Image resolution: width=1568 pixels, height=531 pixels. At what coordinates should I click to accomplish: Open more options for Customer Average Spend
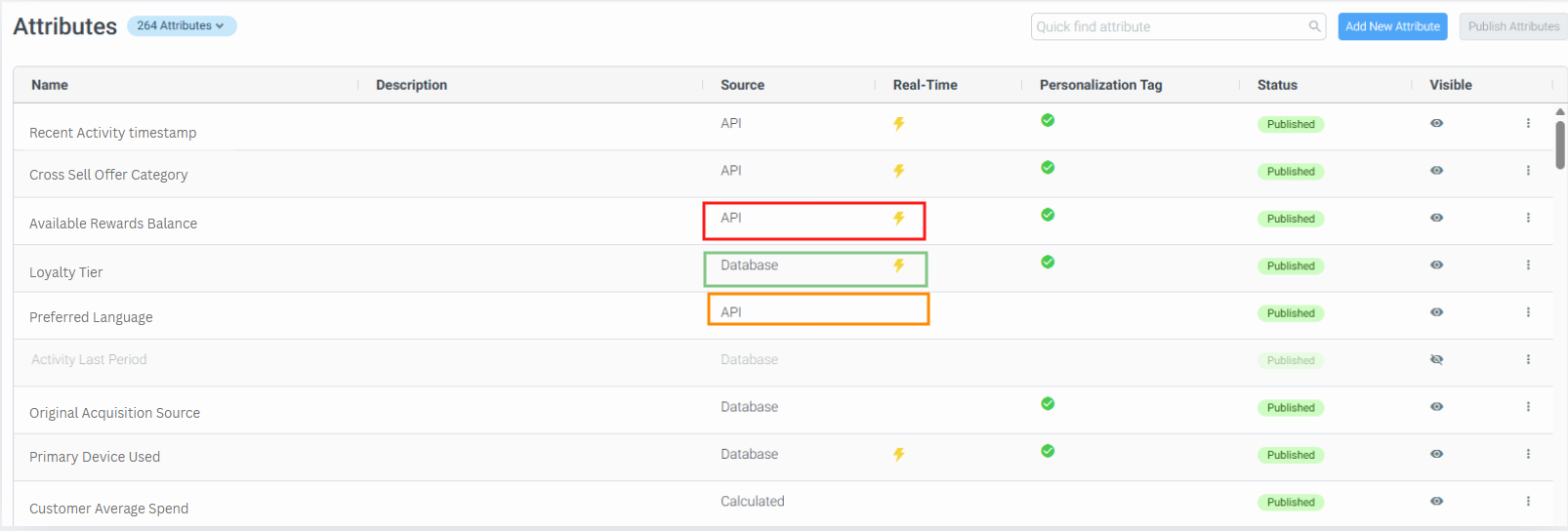click(1528, 501)
